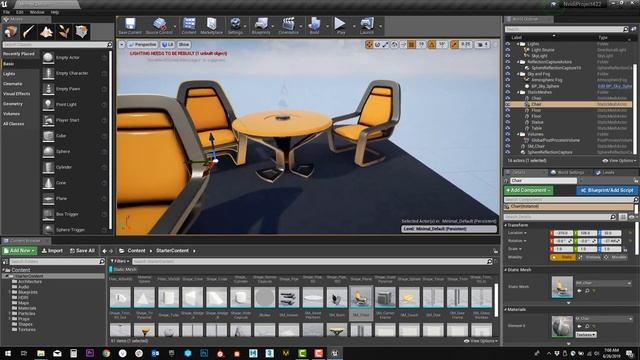Click the Static Mesh chair thumbnail in Details
The height and width of the screenshot is (360, 640).
[x=562, y=287]
